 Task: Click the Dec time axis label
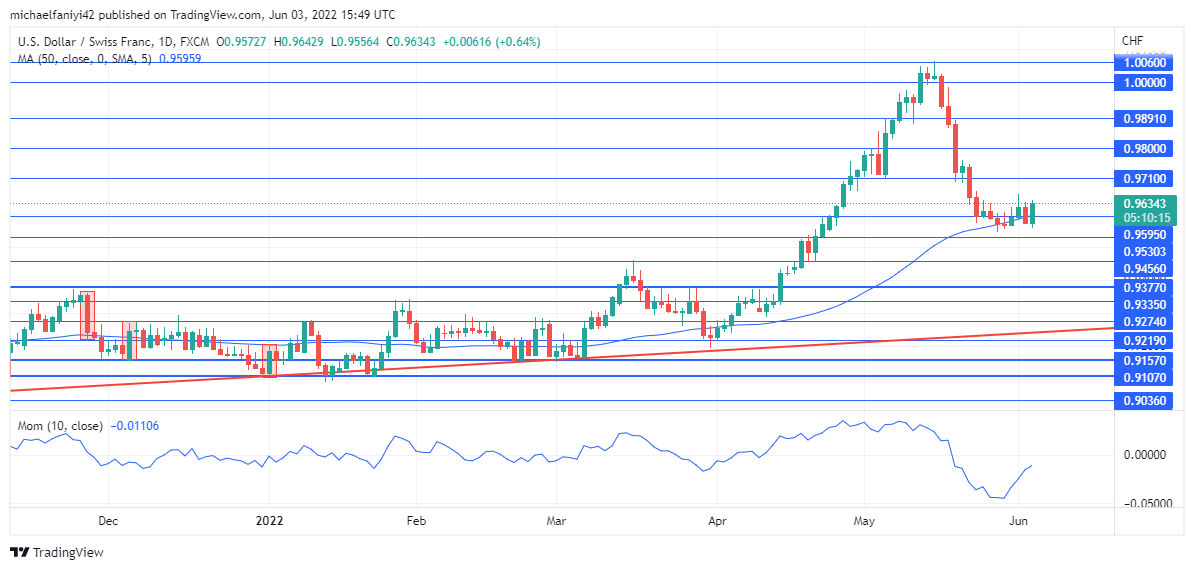(108, 522)
